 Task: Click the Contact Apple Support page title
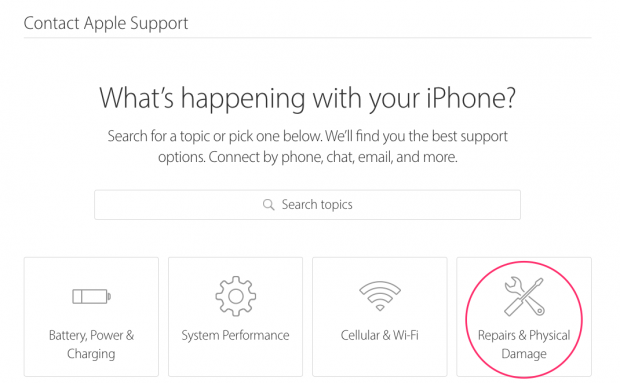click(x=106, y=23)
